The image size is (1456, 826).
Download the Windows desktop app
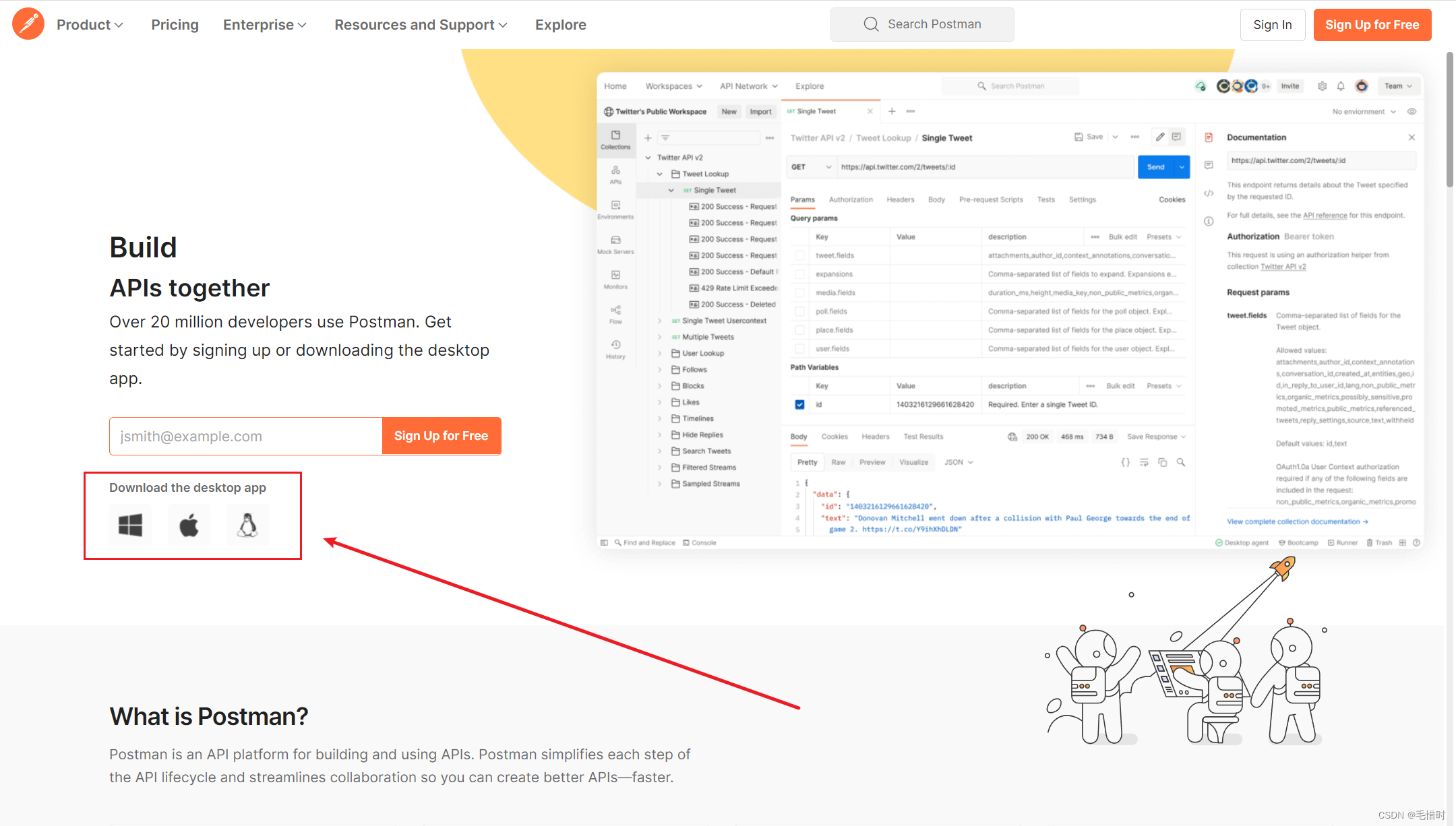tap(130, 525)
